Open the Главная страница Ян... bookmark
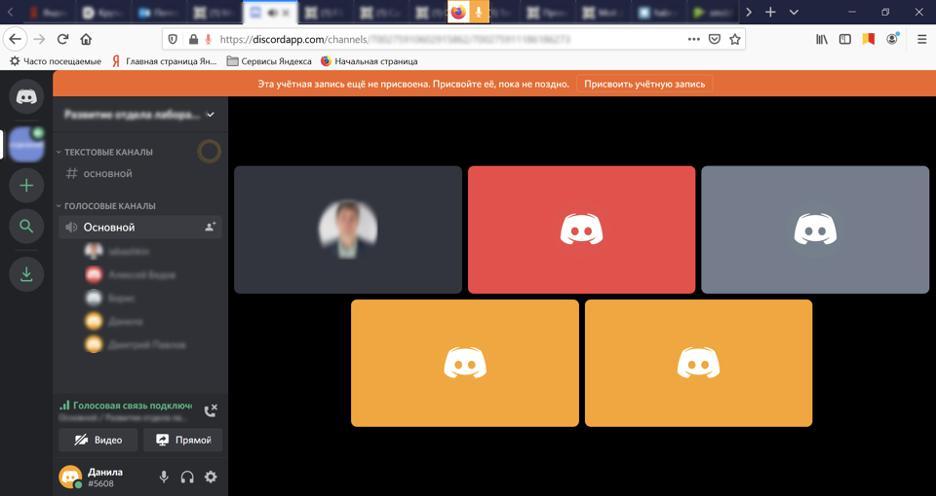The height and width of the screenshot is (496, 936). 164,61
